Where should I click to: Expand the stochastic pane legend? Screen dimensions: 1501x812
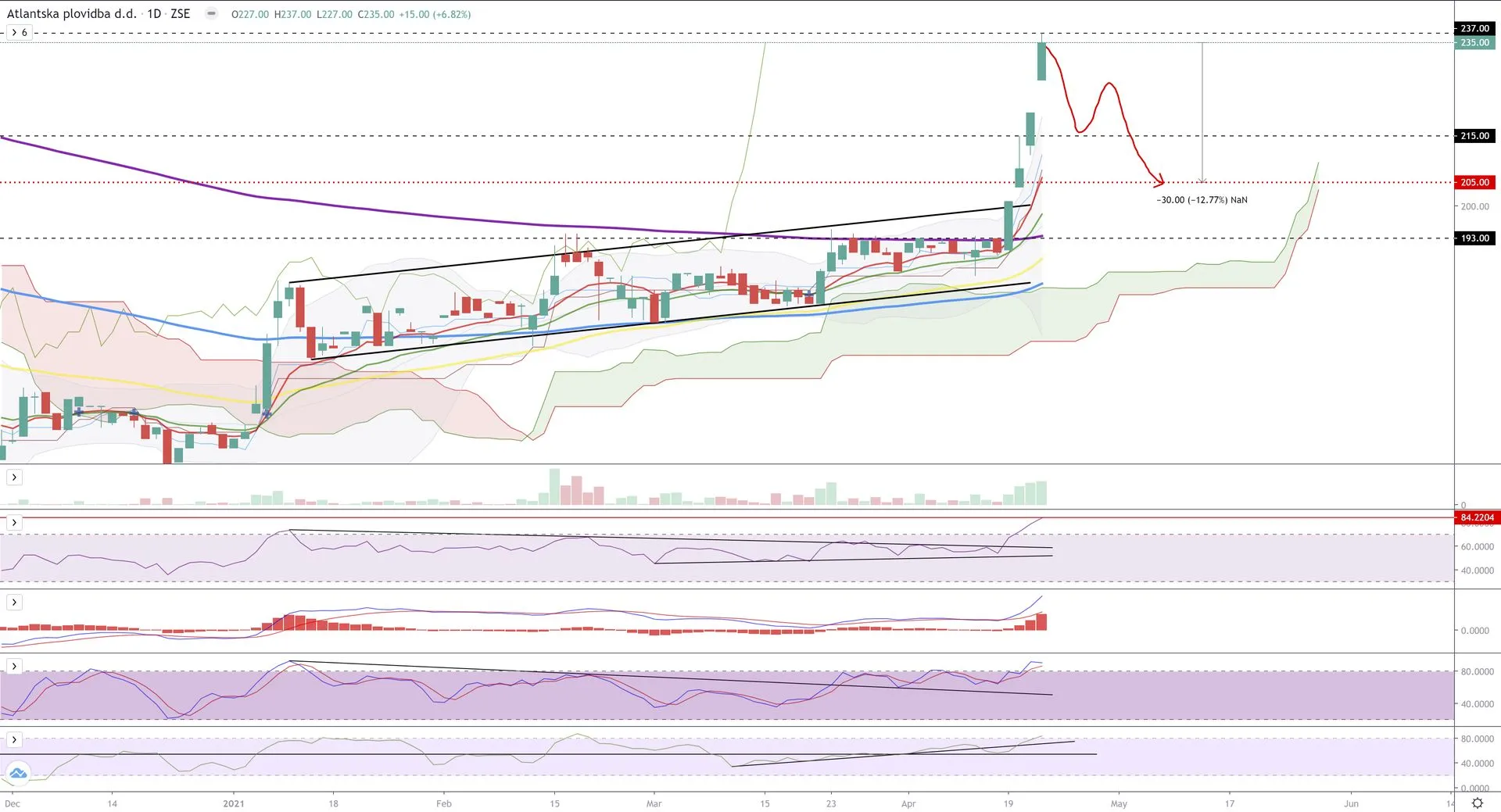tap(14, 666)
